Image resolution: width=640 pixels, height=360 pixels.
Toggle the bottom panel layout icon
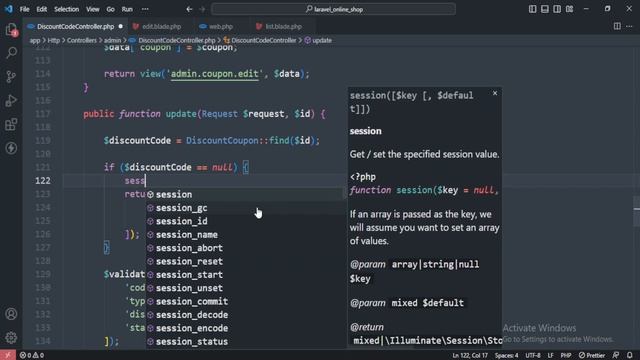[545, 9]
